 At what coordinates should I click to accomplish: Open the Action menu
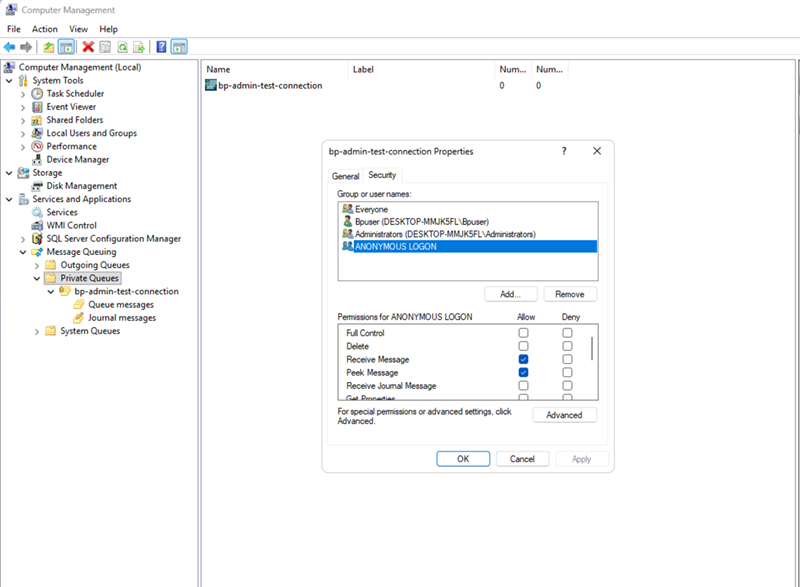[44, 29]
